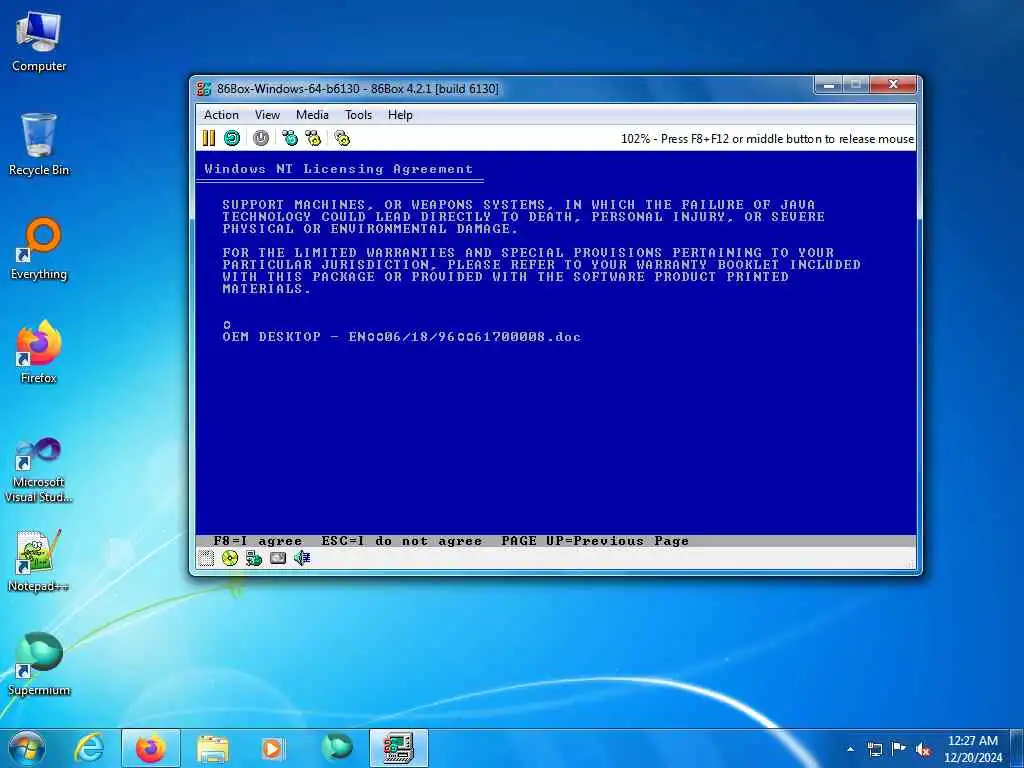Image resolution: width=1024 pixels, height=768 pixels.
Task: Open the Media menu
Action: 312,115
